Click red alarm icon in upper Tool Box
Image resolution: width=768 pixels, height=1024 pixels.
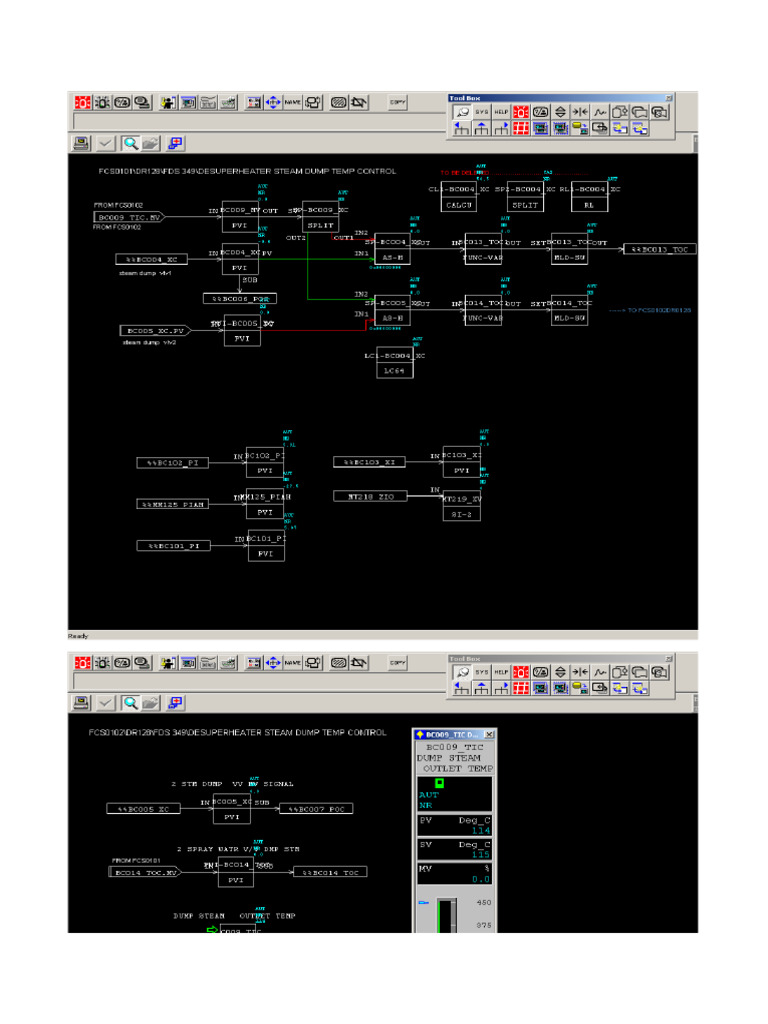[x=520, y=112]
